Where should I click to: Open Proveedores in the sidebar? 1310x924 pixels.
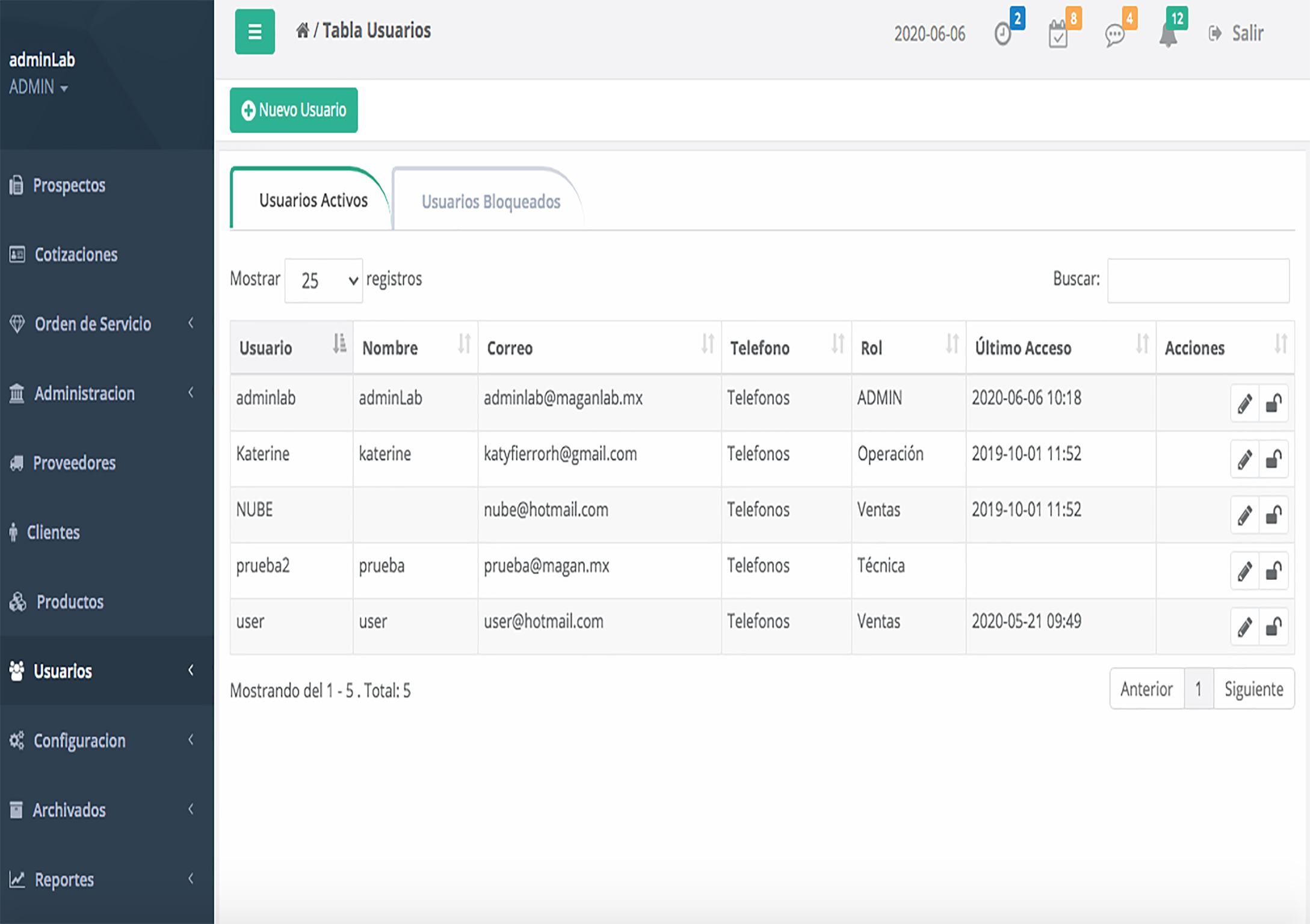tap(107, 463)
